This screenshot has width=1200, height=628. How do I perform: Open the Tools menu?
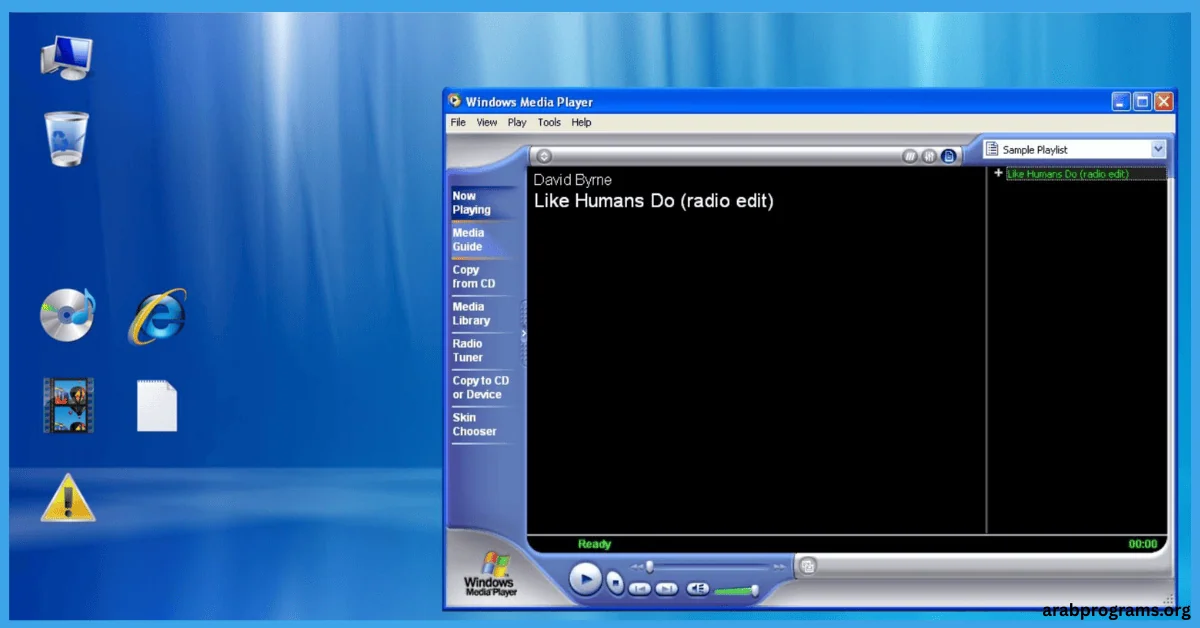coord(549,122)
